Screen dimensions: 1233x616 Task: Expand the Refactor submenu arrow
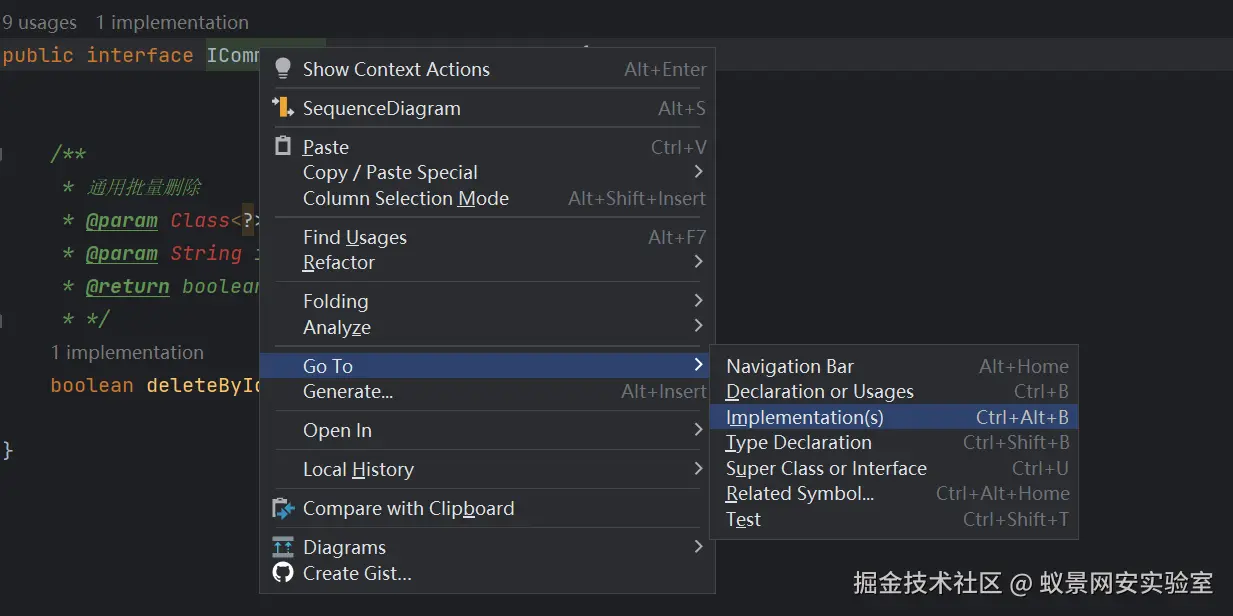pos(698,262)
